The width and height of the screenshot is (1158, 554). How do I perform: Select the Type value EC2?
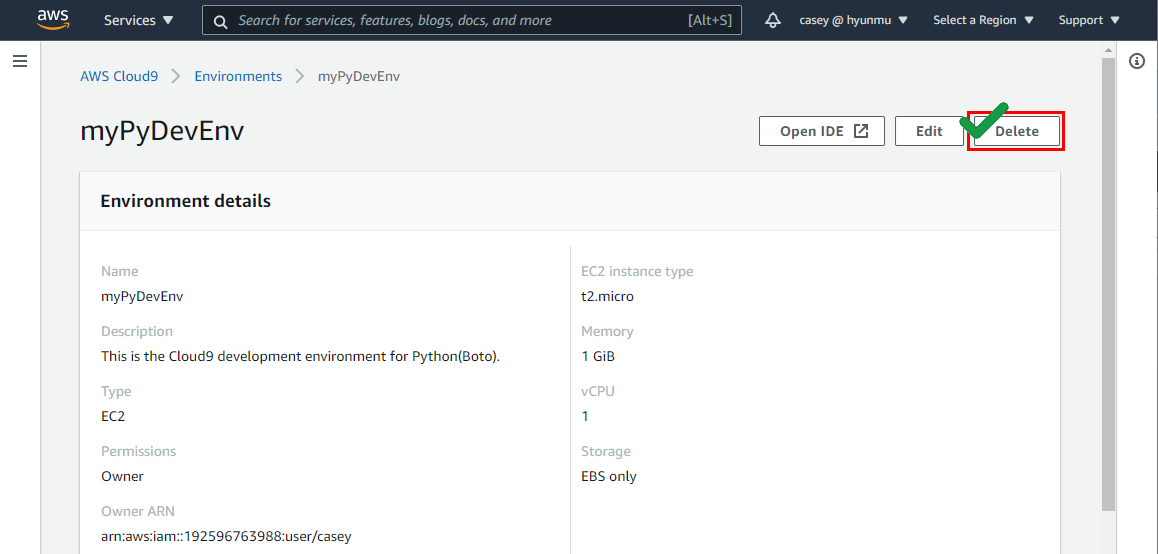[113, 416]
